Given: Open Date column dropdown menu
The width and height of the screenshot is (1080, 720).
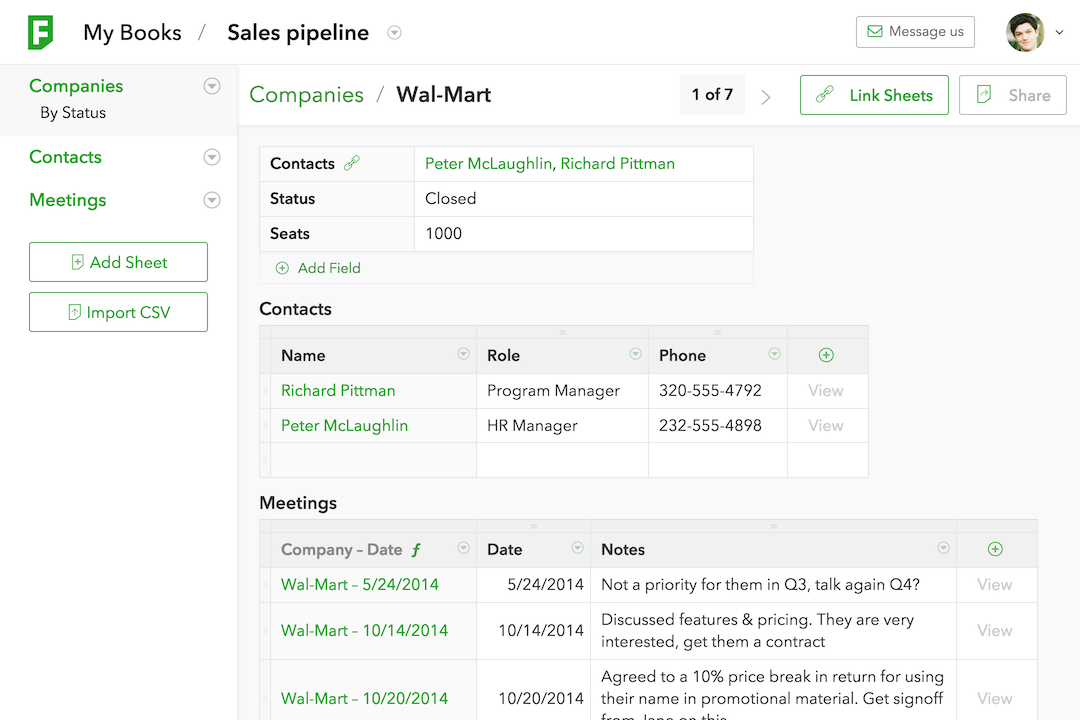Looking at the screenshot, I should coord(577,548).
